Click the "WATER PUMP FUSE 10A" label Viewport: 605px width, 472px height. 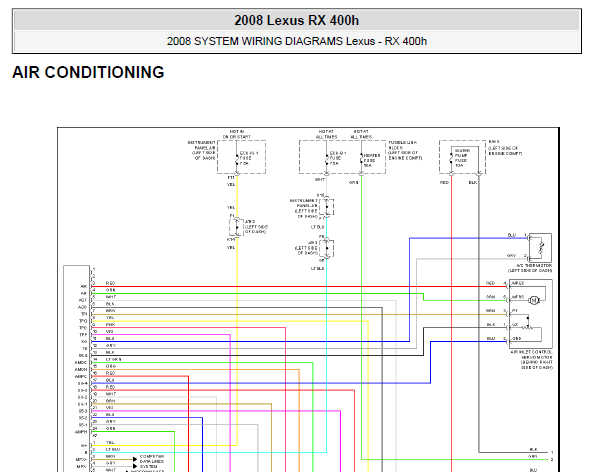(x=461, y=158)
